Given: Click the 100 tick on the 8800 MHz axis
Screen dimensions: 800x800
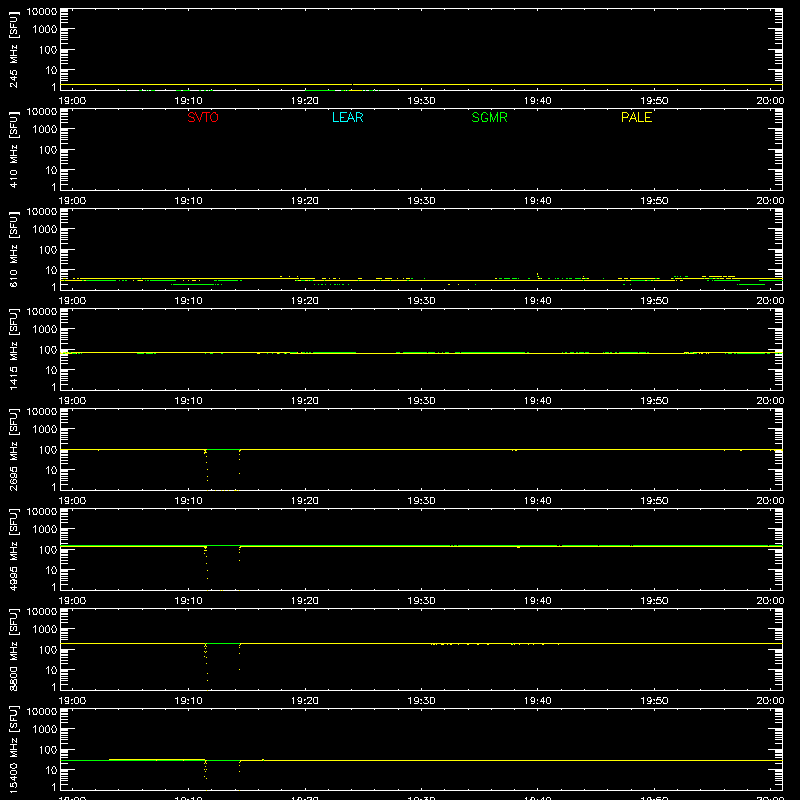Looking at the screenshot, I should [48, 650].
